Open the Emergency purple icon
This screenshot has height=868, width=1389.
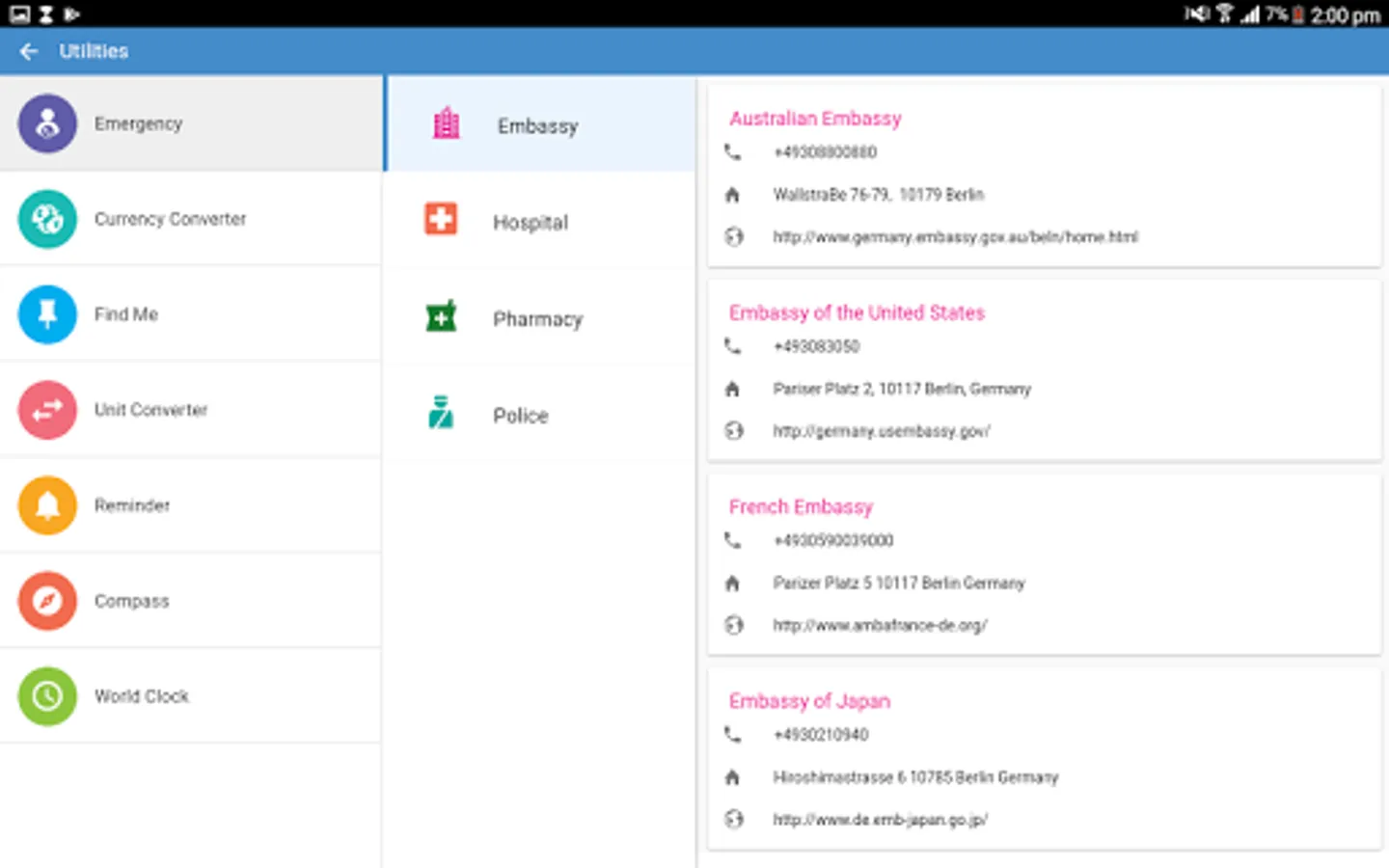tap(47, 123)
